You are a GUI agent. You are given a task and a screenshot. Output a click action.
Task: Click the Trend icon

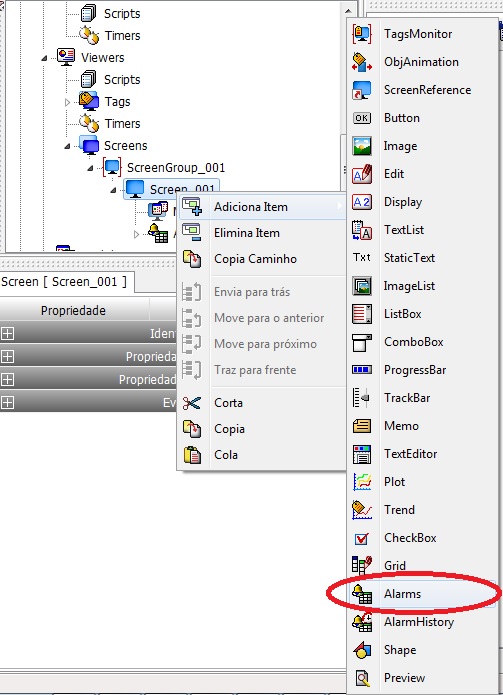362,510
